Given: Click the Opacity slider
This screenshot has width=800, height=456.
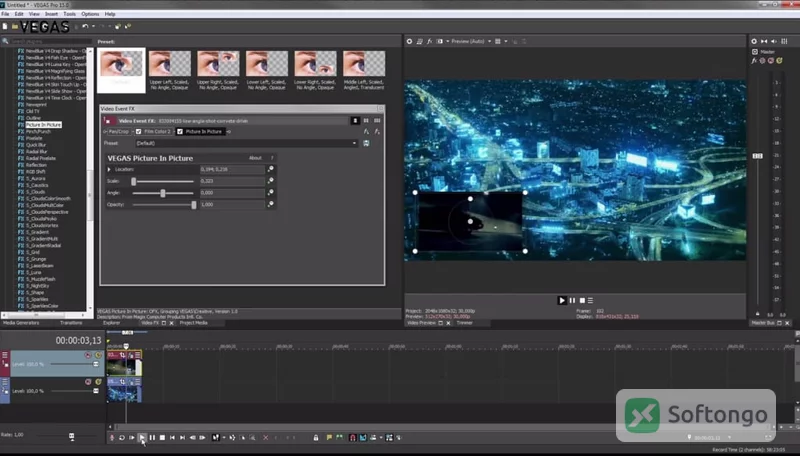Looking at the screenshot, I should 163,205.
